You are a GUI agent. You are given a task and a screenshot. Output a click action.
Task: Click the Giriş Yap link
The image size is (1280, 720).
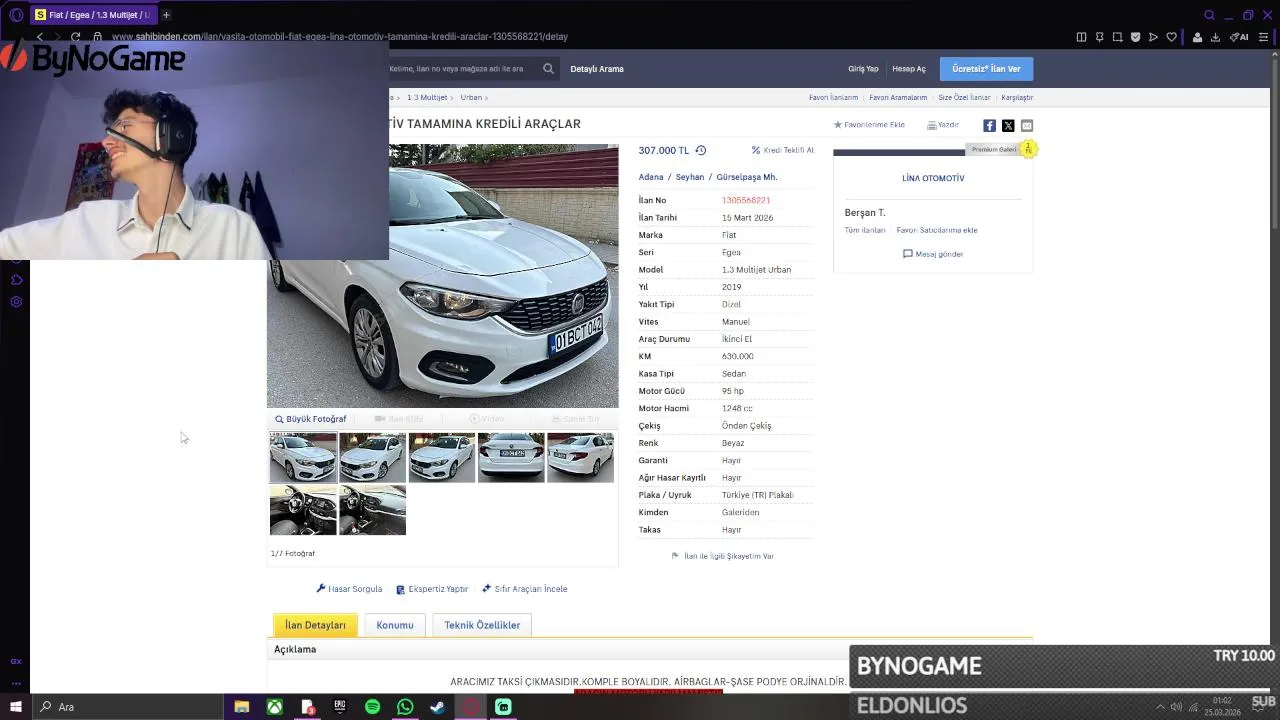[x=863, y=69]
